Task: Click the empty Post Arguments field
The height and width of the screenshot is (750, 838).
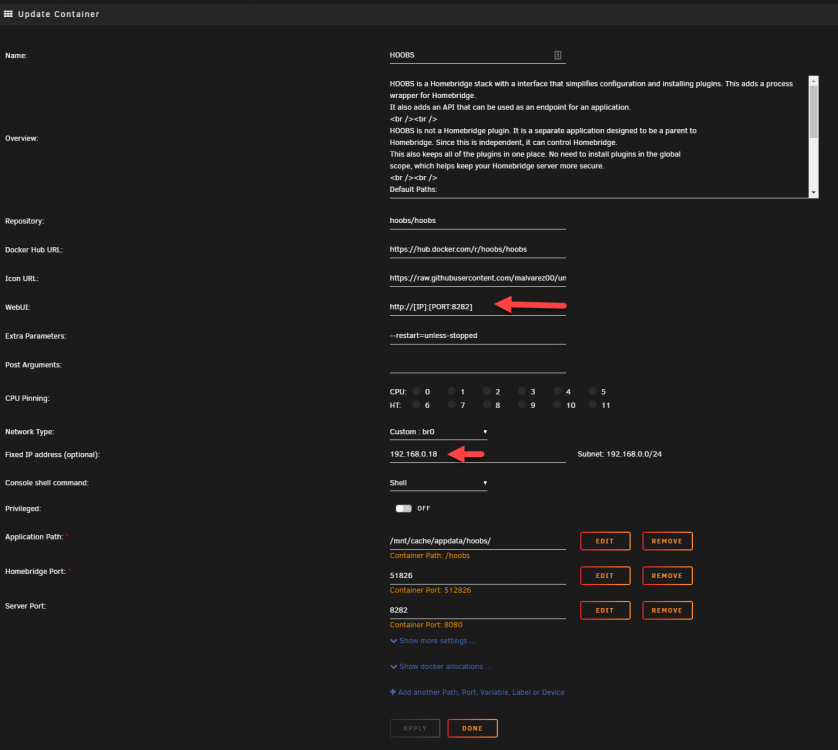Action: [477, 365]
